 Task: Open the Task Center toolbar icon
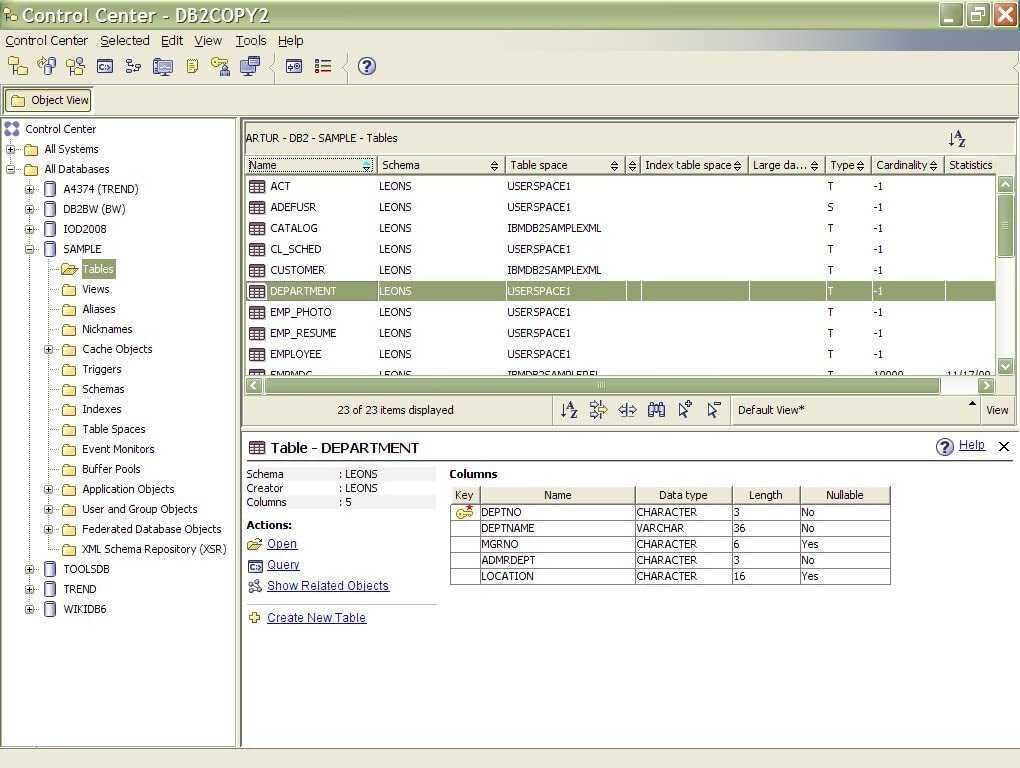click(133, 66)
